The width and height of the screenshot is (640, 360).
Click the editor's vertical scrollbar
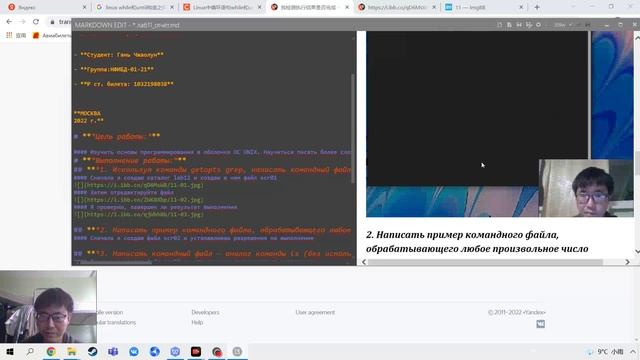tap(353, 128)
